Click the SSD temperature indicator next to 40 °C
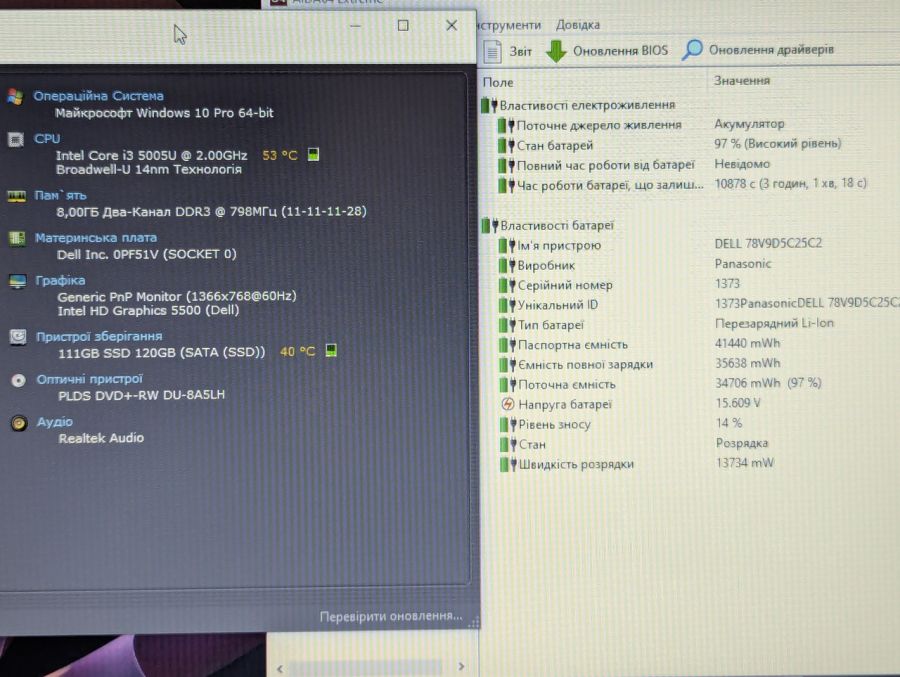Viewport: 900px width, 677px height. coord(331,350)
